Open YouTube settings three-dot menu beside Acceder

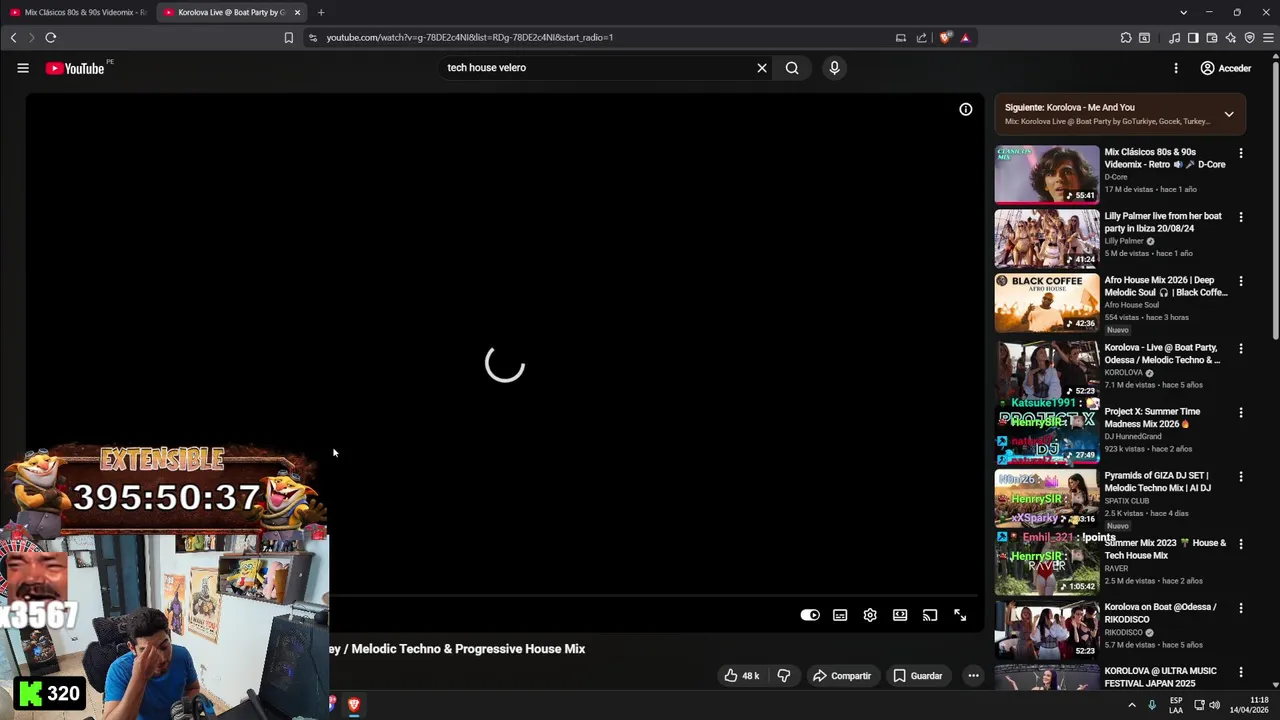pyautogui.click(x=1176, y=68)
